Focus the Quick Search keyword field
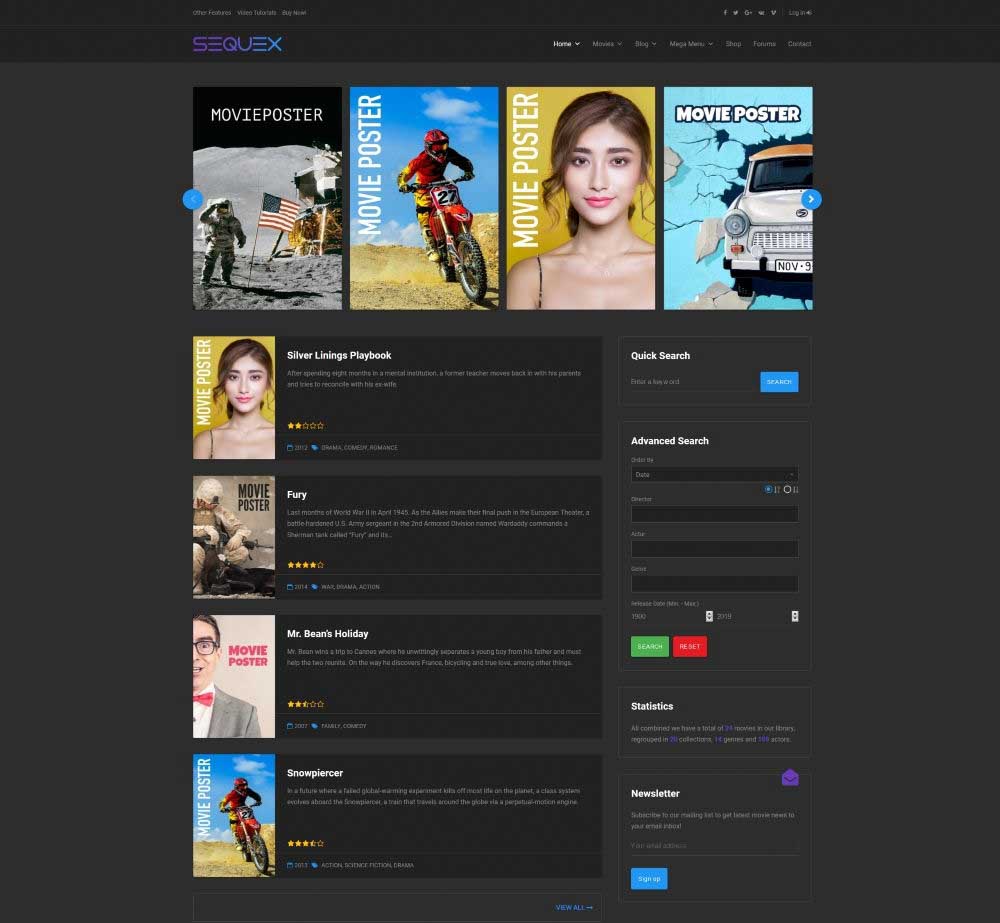This screenshot has height=923, width=1000. coord(693,381)
